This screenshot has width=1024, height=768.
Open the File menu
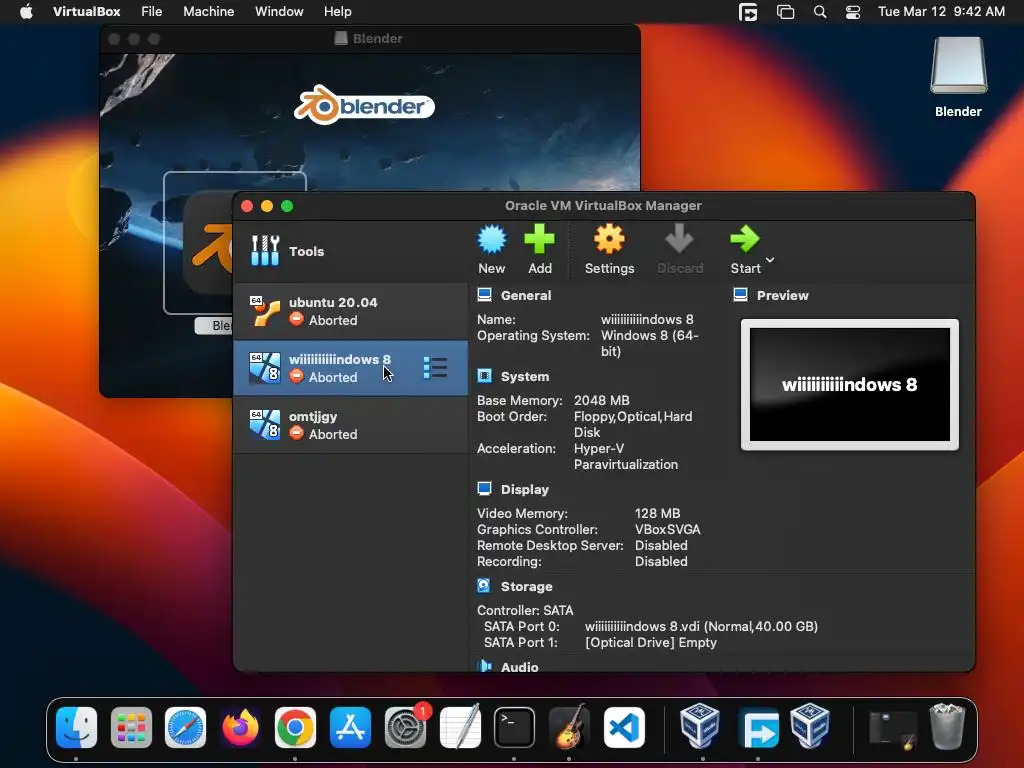pyautogui.click(x=152, y=12)
